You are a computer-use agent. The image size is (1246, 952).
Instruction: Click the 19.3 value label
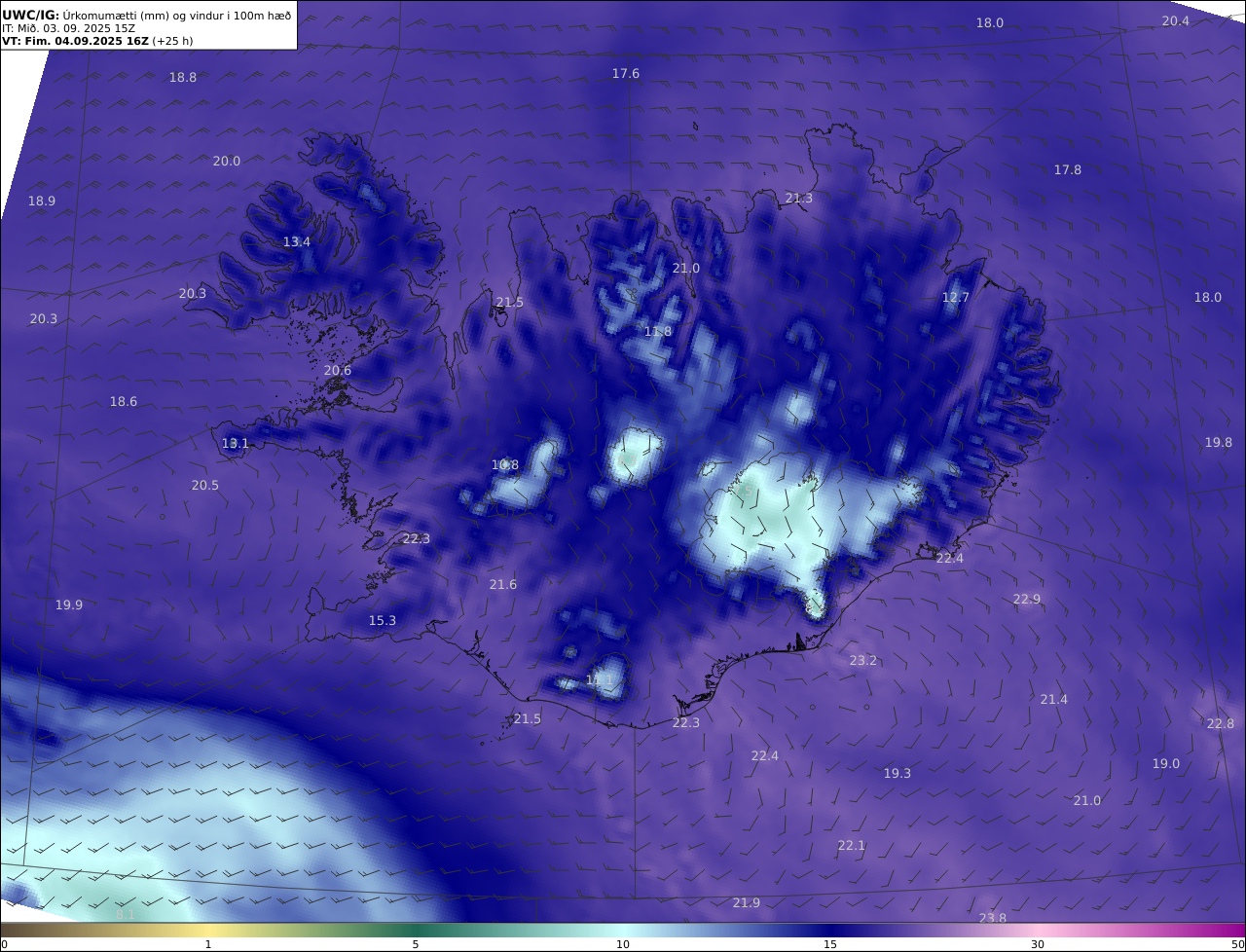pos(898,773)
